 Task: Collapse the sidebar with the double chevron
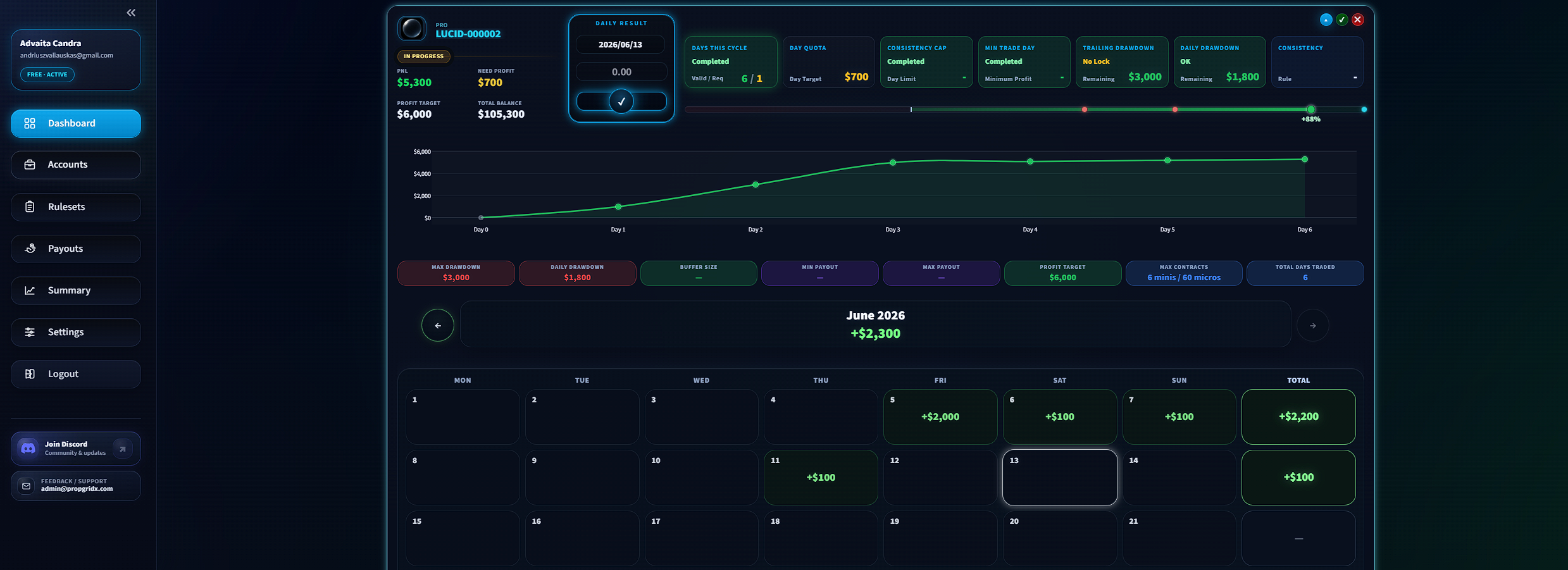pos(131,13)
